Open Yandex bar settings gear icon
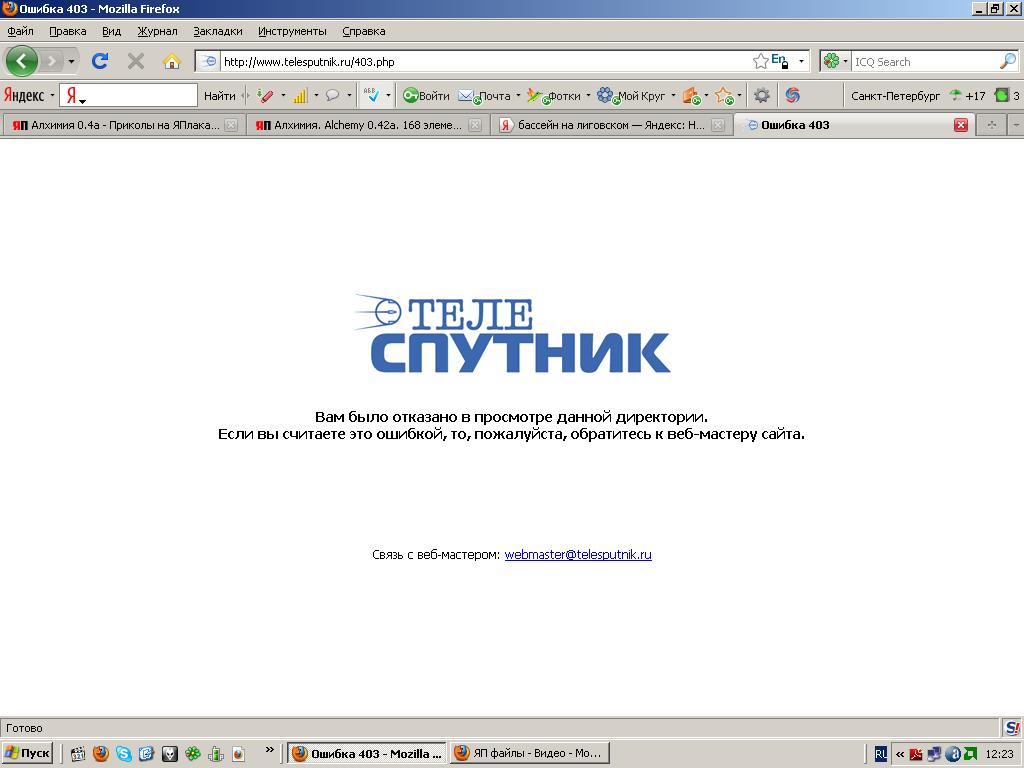1024x768 pixels. coord(761,95)
